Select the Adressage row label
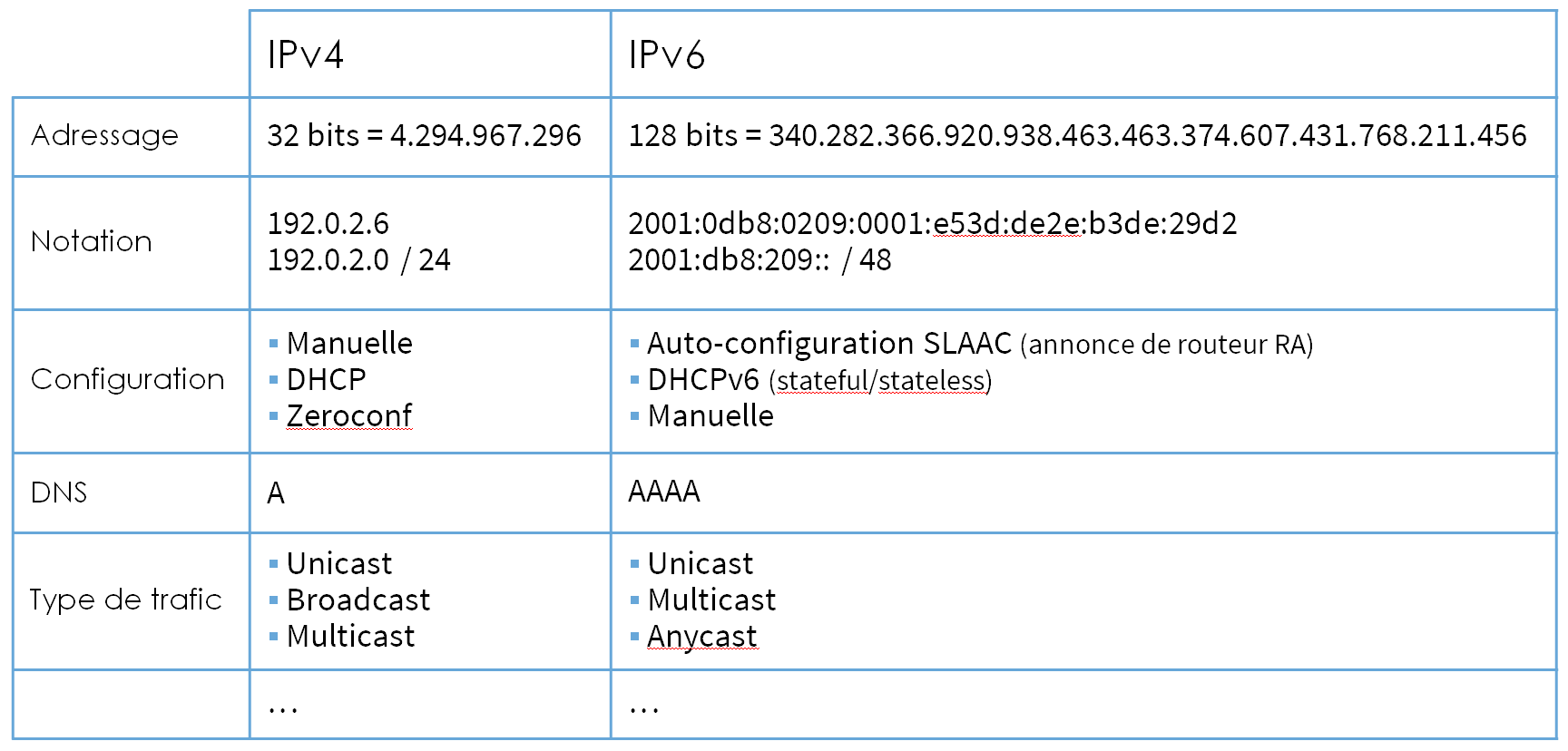Viewport: 1568px width, 751px height. pyautogui.click(x=104, y=136)
